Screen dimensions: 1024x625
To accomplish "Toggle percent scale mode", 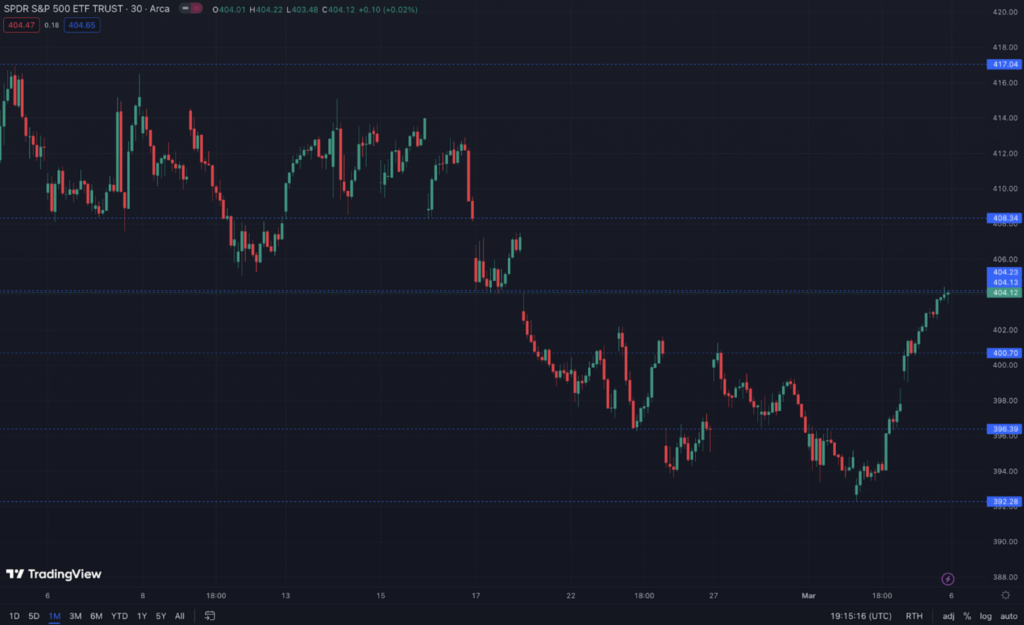I will (x=967, y=616).
